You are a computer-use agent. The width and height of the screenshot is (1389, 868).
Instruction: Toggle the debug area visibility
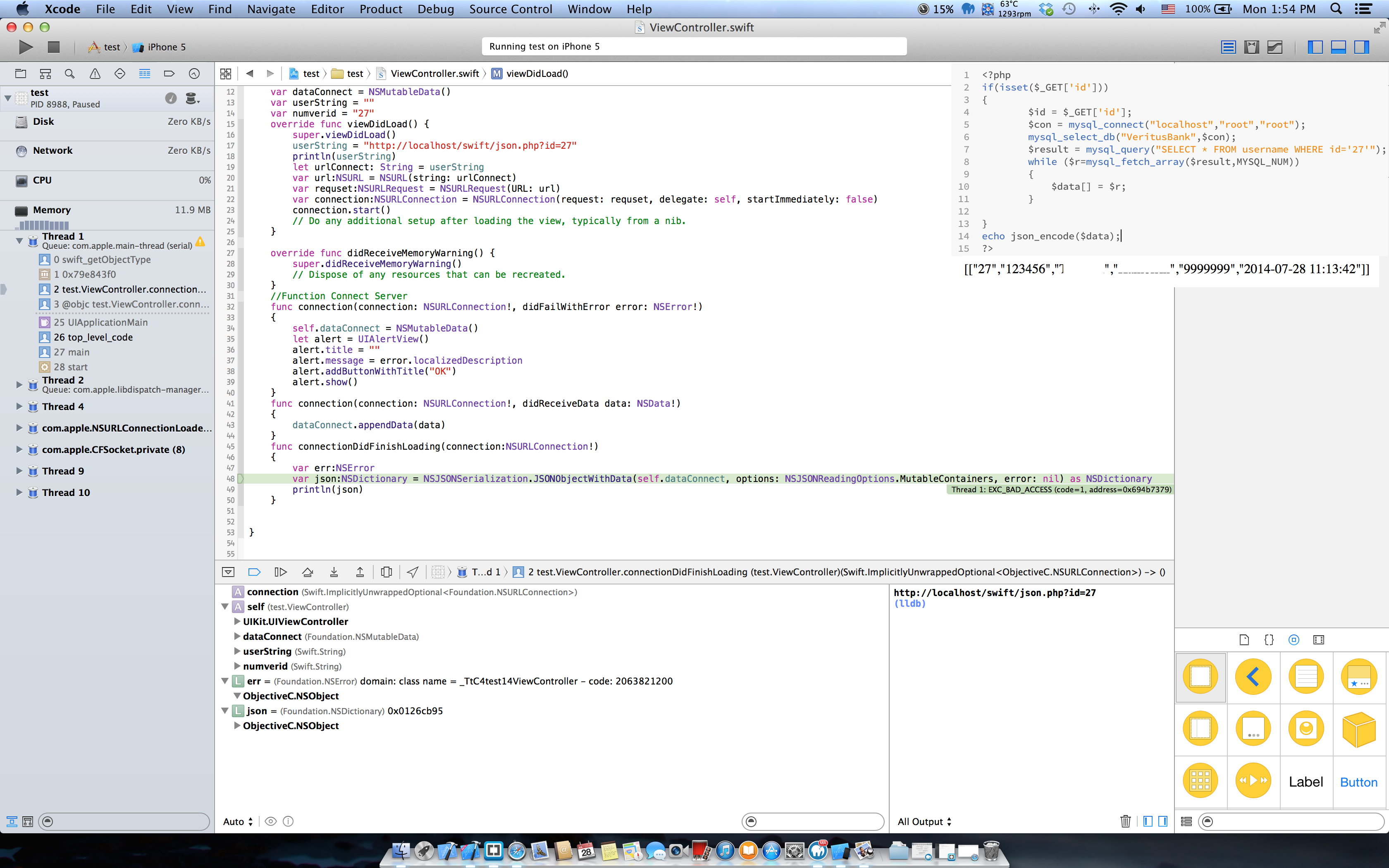tap(1339, 47)
